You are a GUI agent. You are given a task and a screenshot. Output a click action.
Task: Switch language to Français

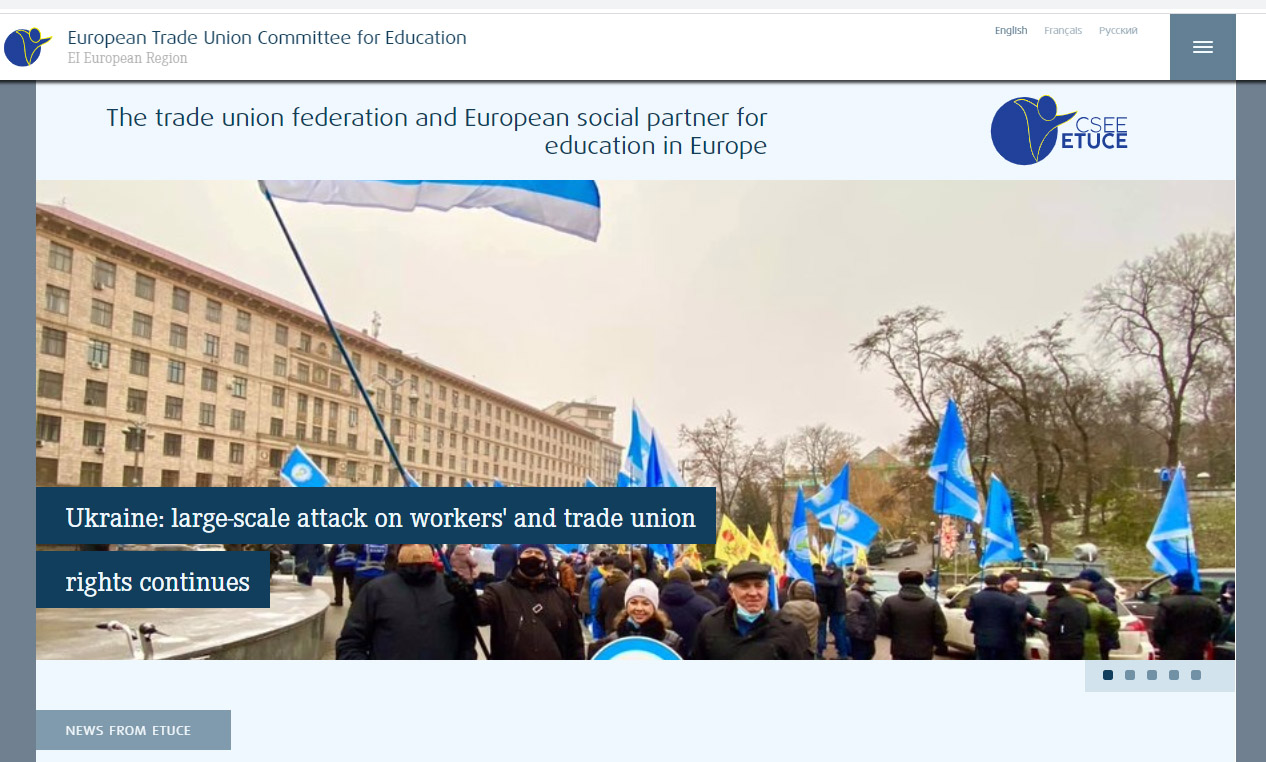click(1063, 30)
